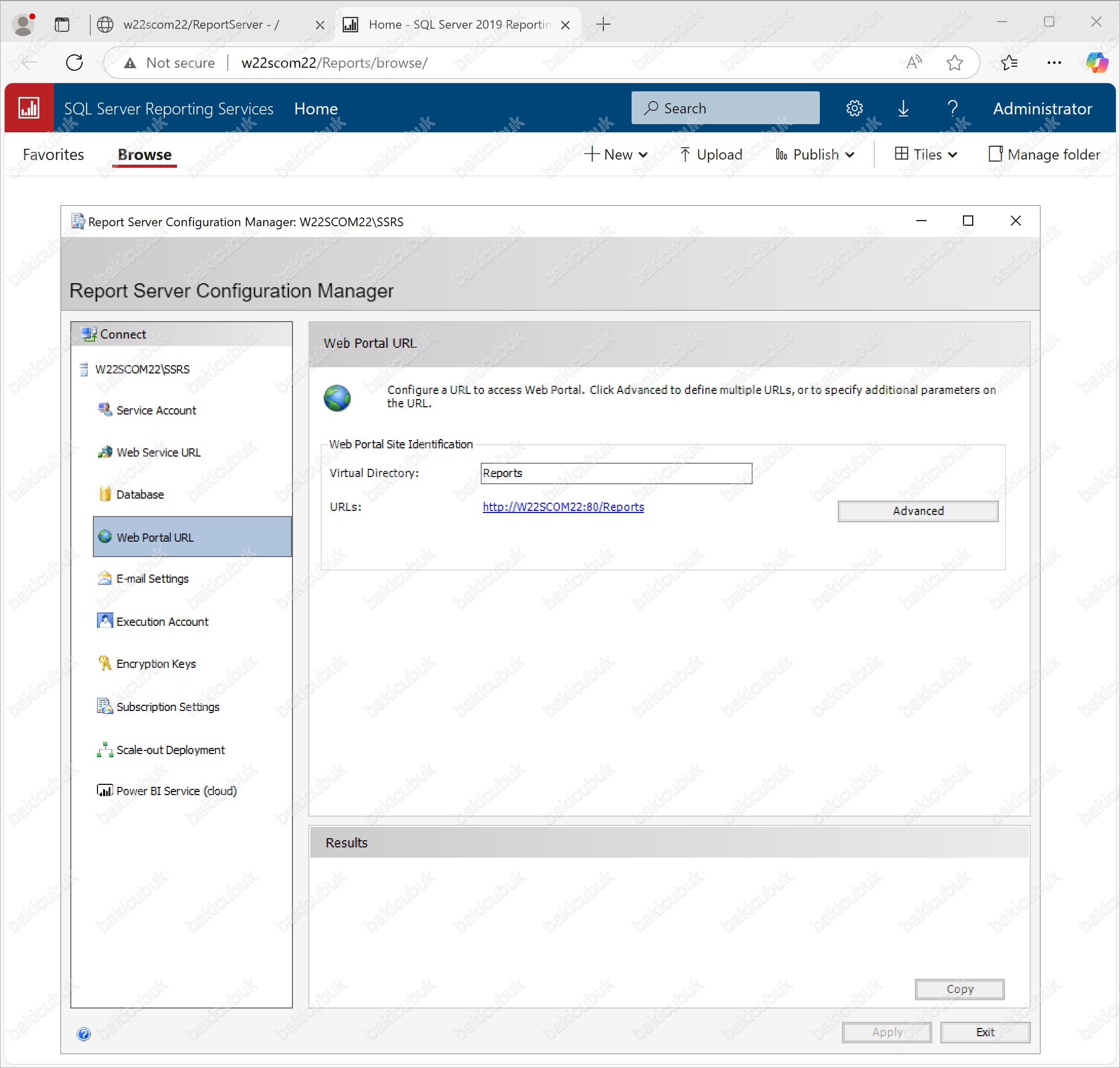Add this page to favorites with the star icon
The image size is (1120, 1068).
955,63
